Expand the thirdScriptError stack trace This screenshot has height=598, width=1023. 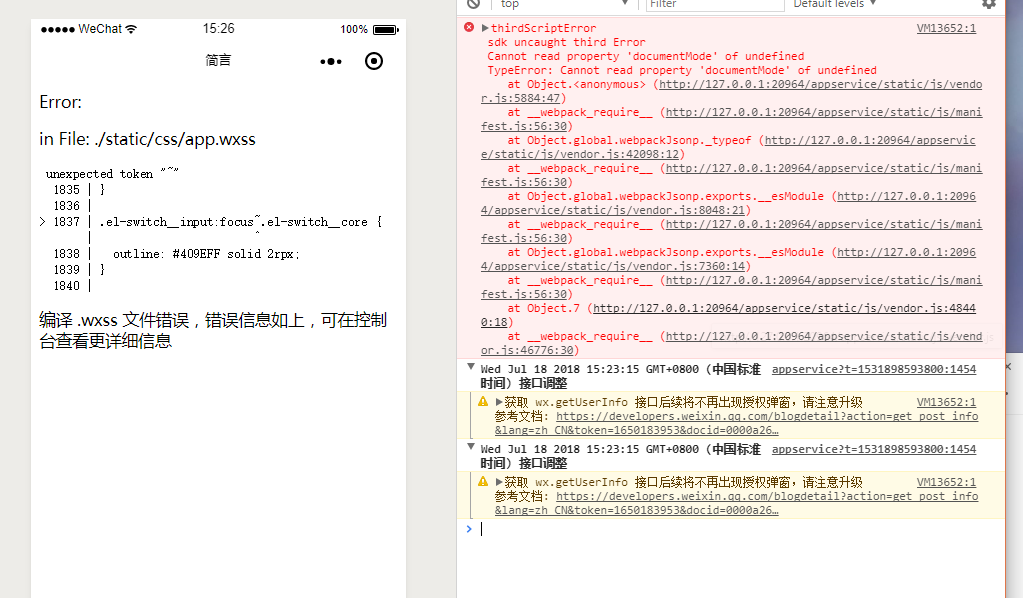(483, 27)
